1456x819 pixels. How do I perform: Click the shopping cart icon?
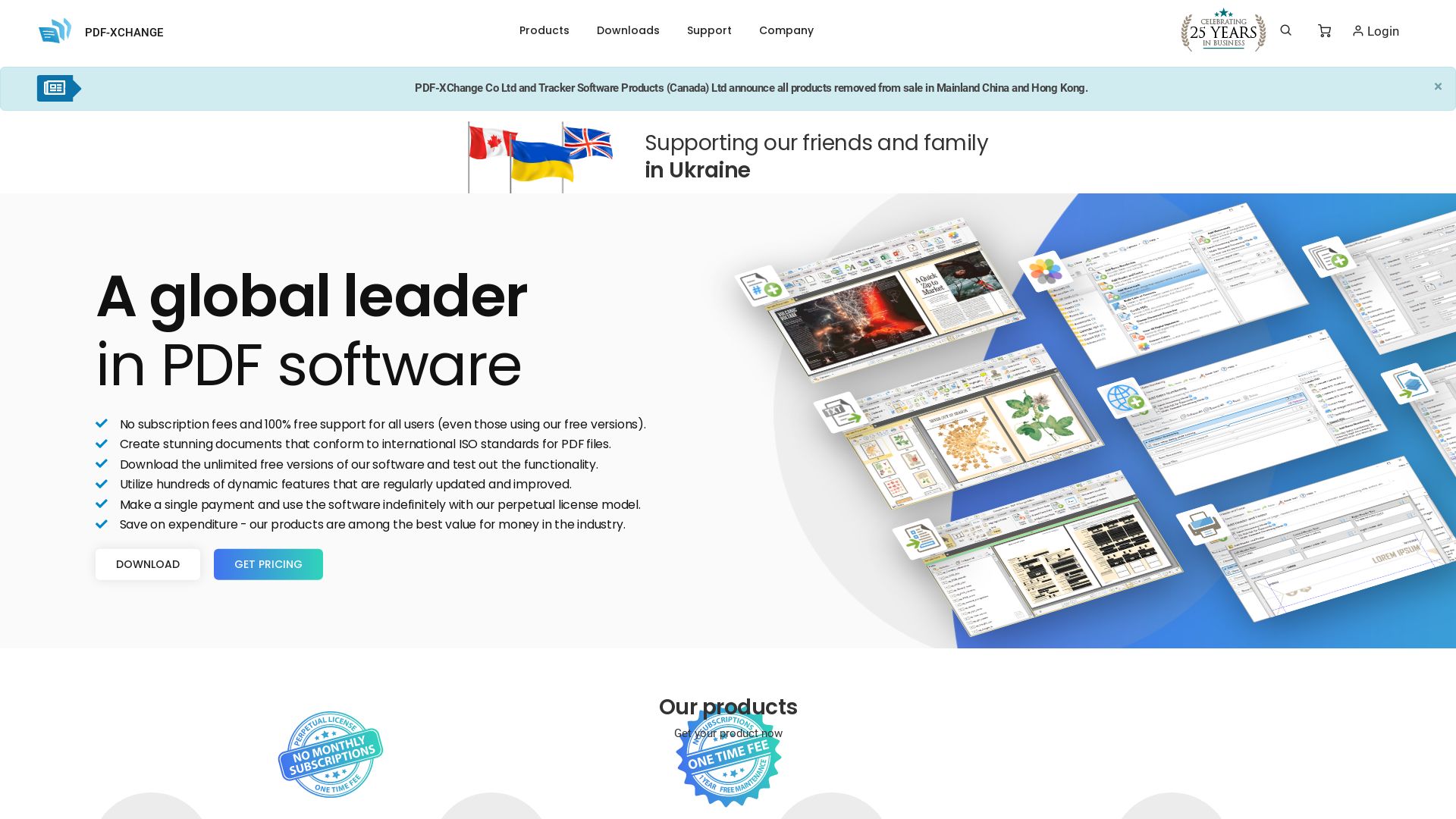[1325, 31]
